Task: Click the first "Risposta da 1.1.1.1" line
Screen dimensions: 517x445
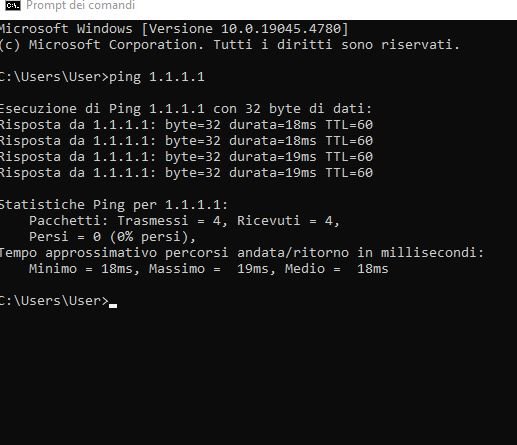Action: 186,125
